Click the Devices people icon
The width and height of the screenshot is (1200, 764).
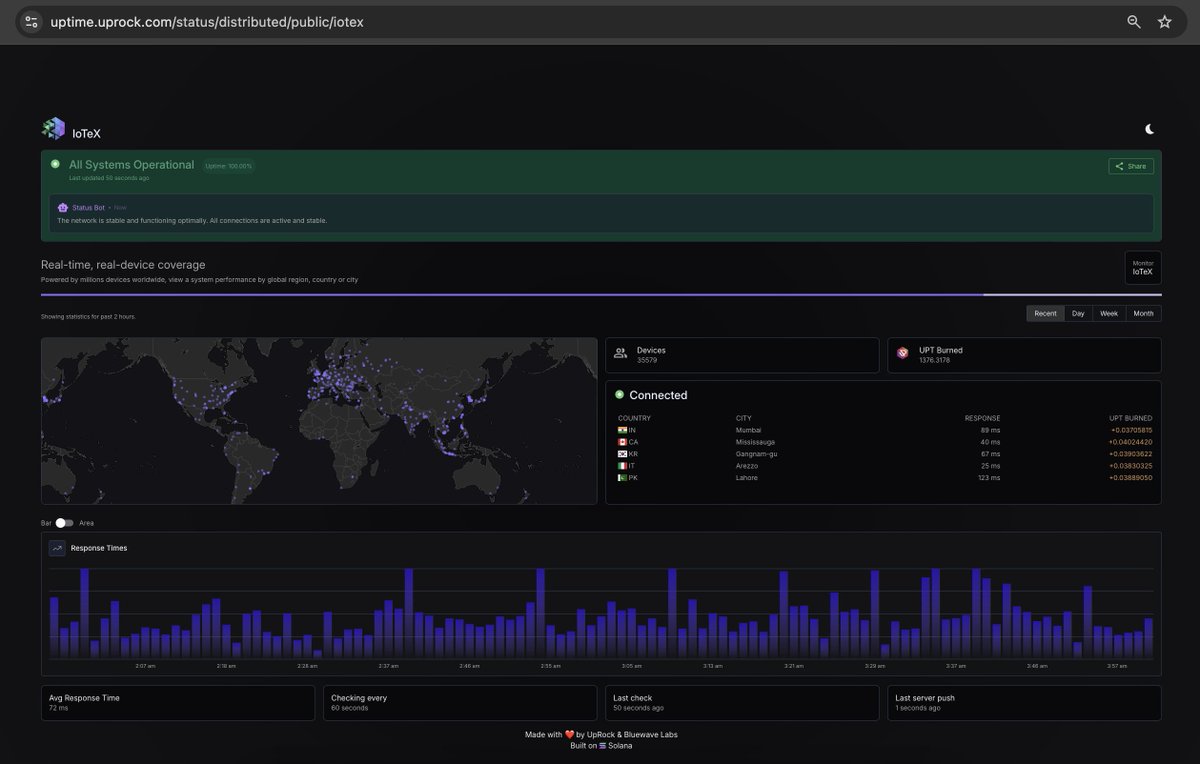[621, 353]
